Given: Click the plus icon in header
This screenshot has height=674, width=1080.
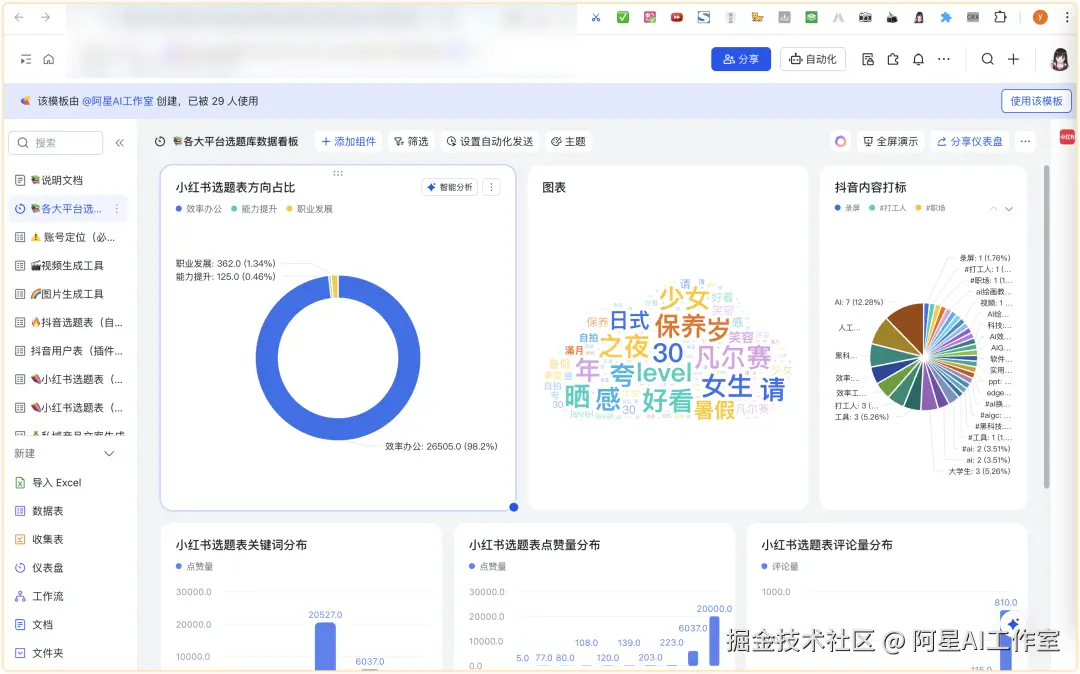Looking at the screenshot, I should (x=1013, y=59).
